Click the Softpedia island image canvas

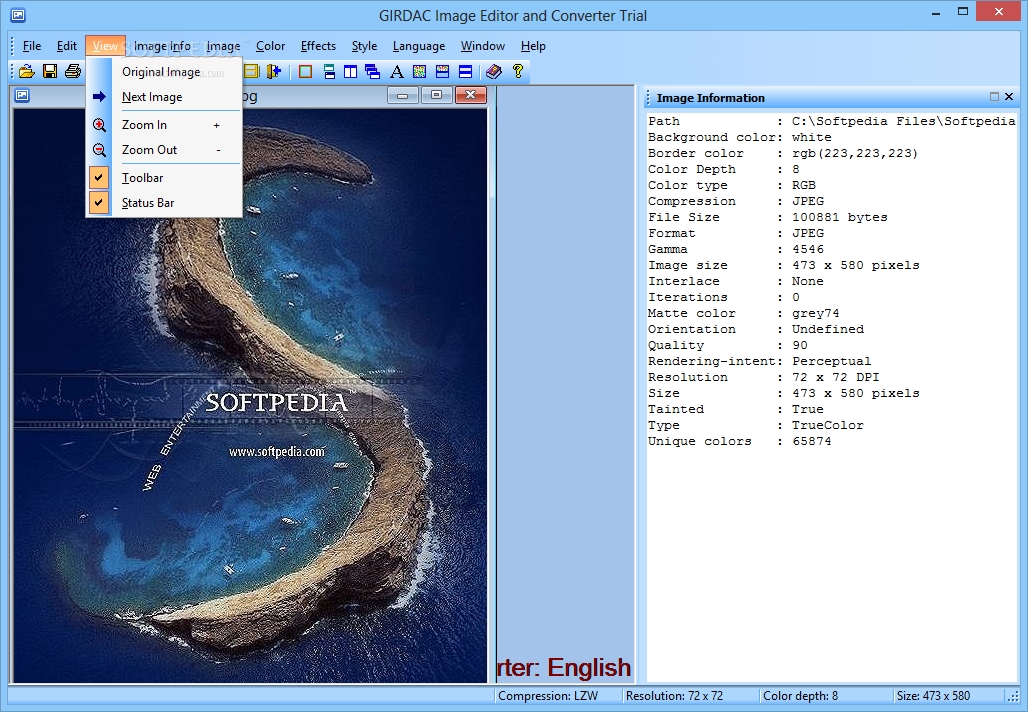coord(250,395)
